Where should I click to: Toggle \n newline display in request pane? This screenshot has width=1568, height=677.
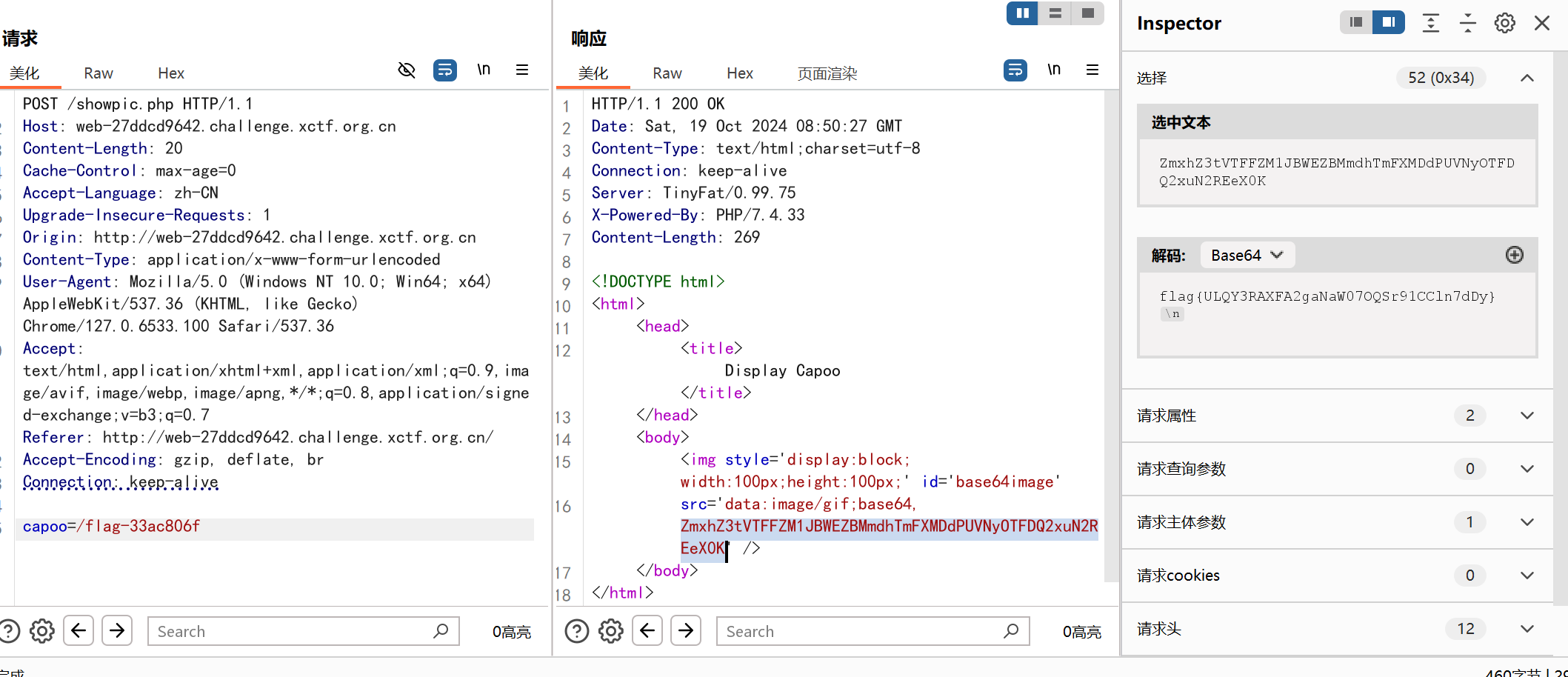484,70
